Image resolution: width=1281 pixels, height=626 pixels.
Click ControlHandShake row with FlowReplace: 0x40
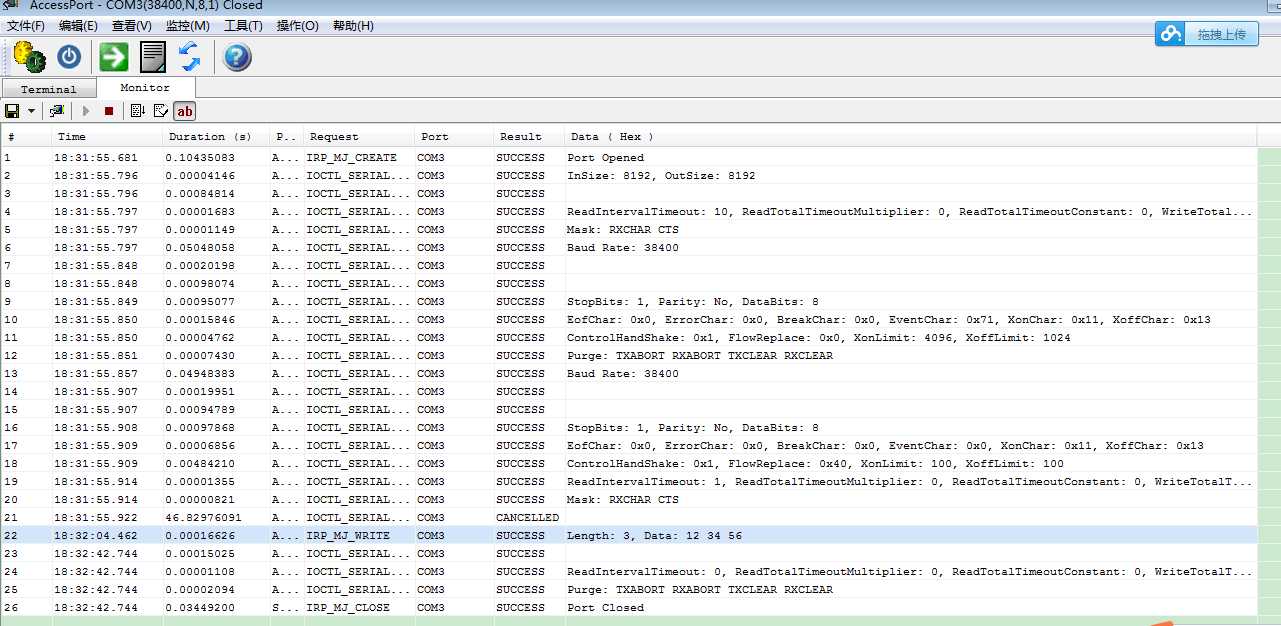pyautogui.click(x=815, y=464)
